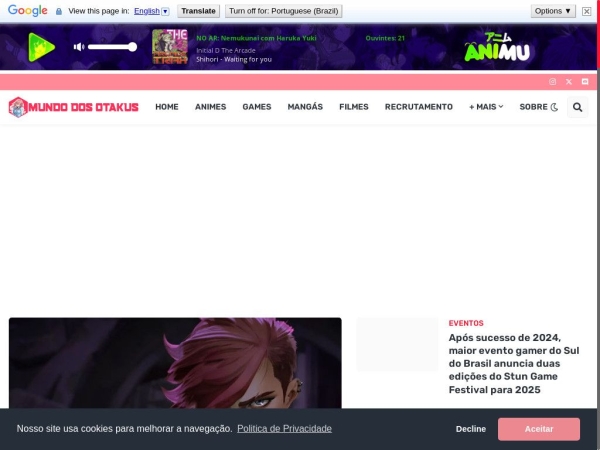
Task: Open the Stun Game Festival article thumbnail
Action: pos(397,344)
